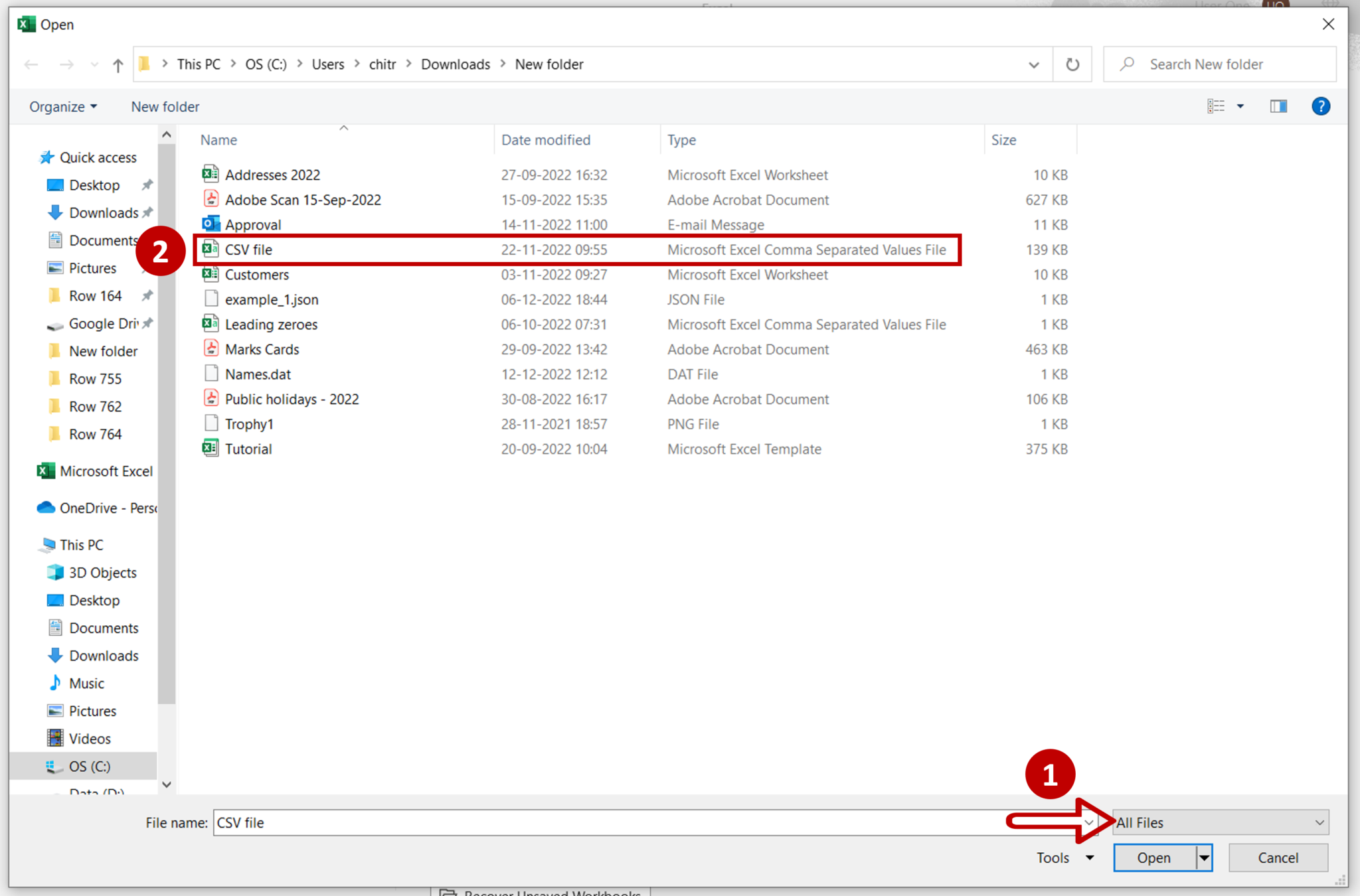Unpin Downloads from Quick access
This screenshot has width=1360, height=896.
[147, 212]
